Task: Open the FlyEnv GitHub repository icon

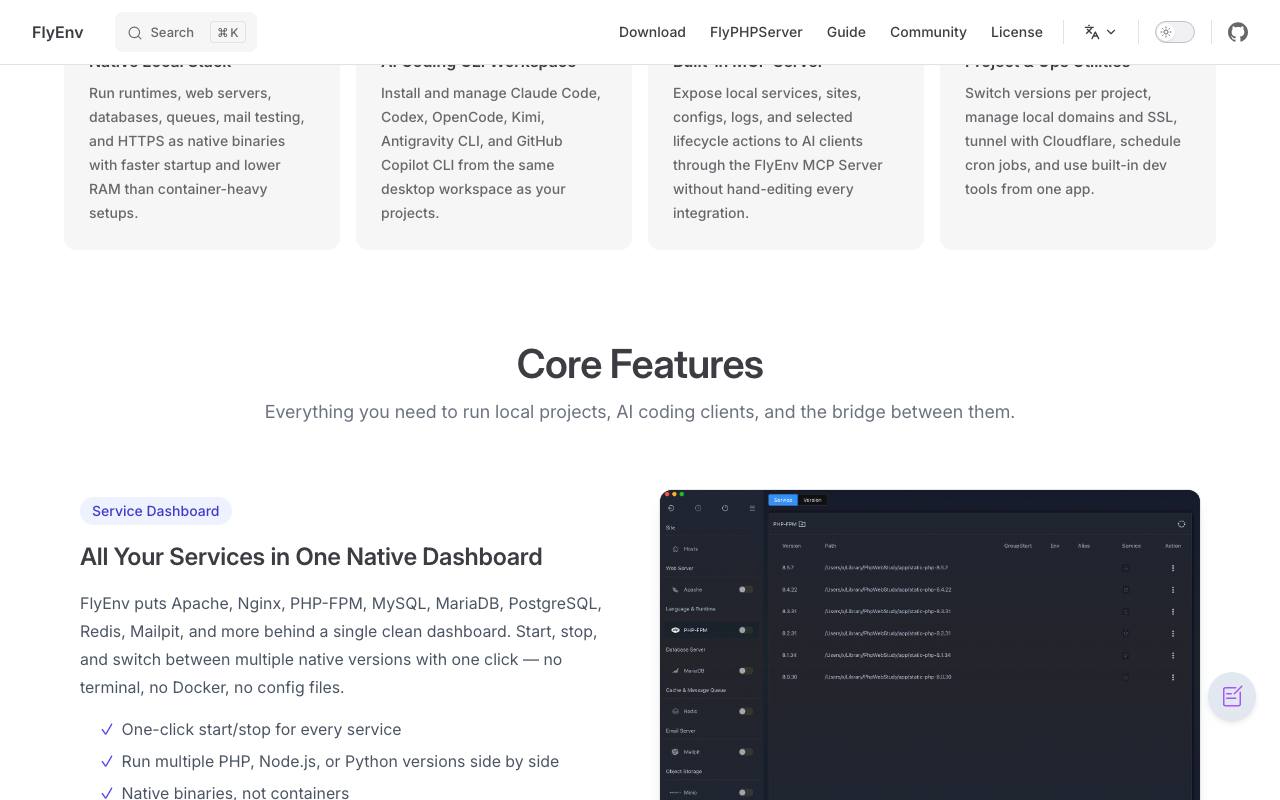Action: point(1238,32)
